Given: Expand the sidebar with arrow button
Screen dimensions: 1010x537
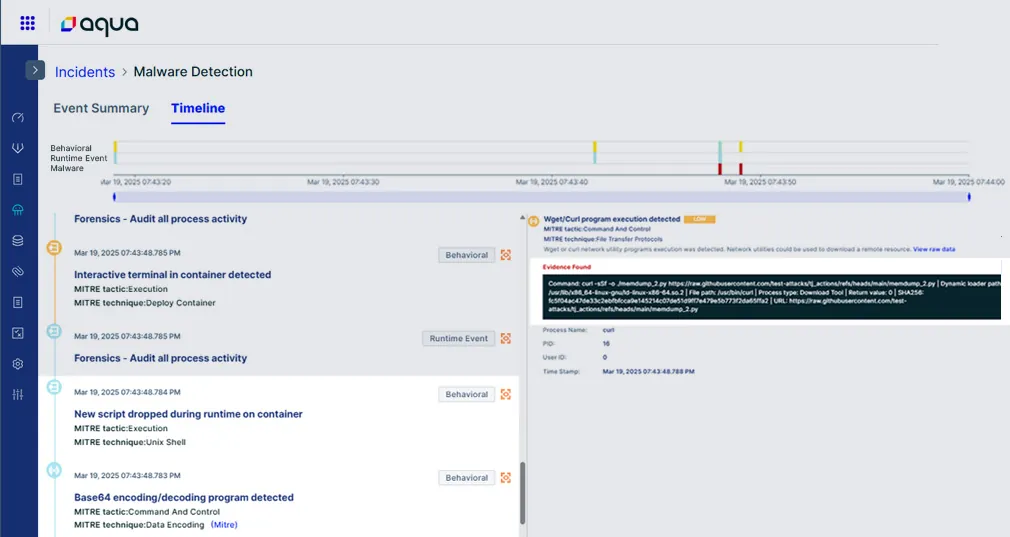Looking at the screenshot, I should coord(35,70).
